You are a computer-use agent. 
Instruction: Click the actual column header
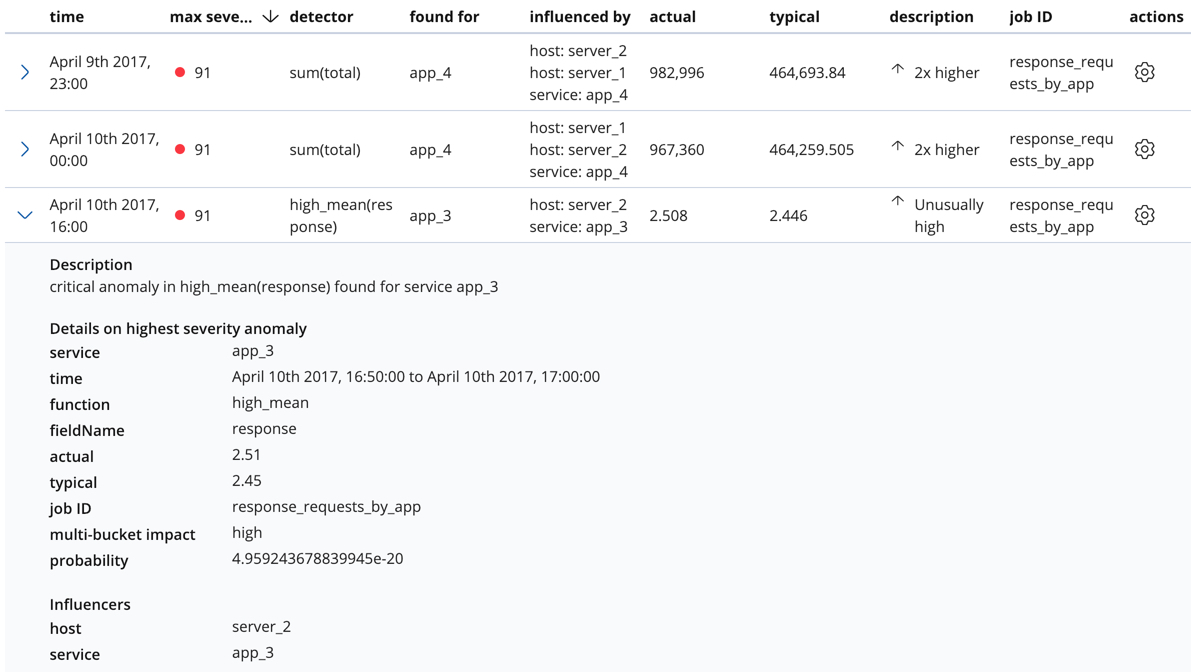coord(672,17)
